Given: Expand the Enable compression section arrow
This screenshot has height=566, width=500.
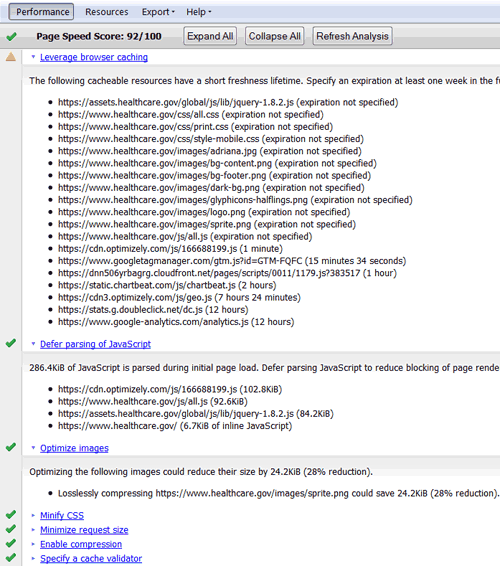Looking at the screenshot, I should (x=33, y=544).
